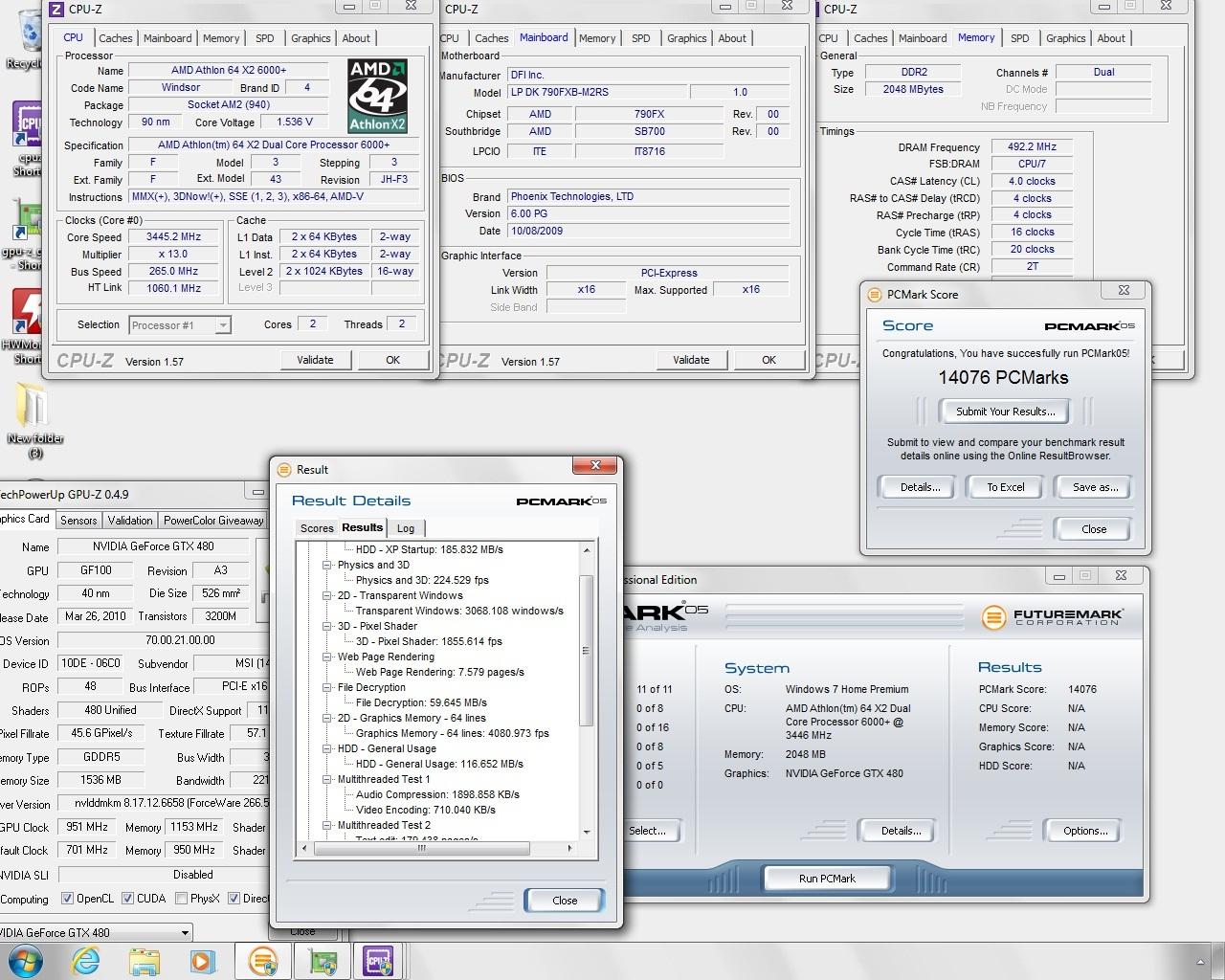Screen dimensions: 1225x980
Task: Click the Futuremark Corporation logo
Action: point(1053,617)
